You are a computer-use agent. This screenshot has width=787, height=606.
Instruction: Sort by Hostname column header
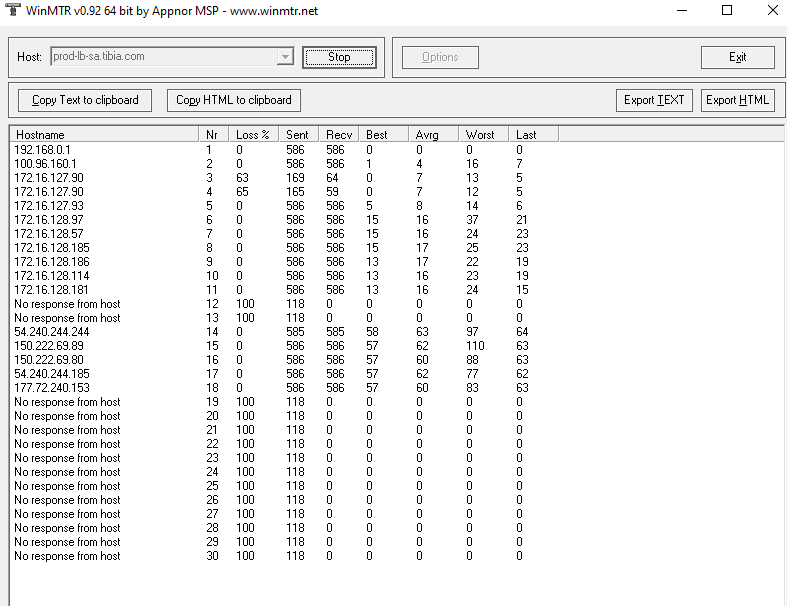pos(104,135)
